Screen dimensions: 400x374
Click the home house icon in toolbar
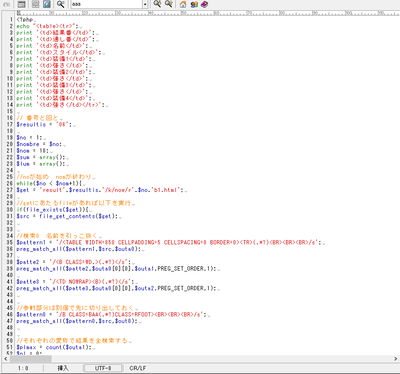pos(183,4)
